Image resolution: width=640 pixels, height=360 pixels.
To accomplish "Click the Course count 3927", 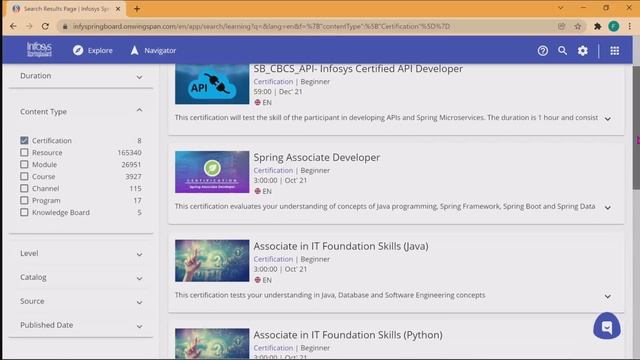I will click(x=133, y=176).
